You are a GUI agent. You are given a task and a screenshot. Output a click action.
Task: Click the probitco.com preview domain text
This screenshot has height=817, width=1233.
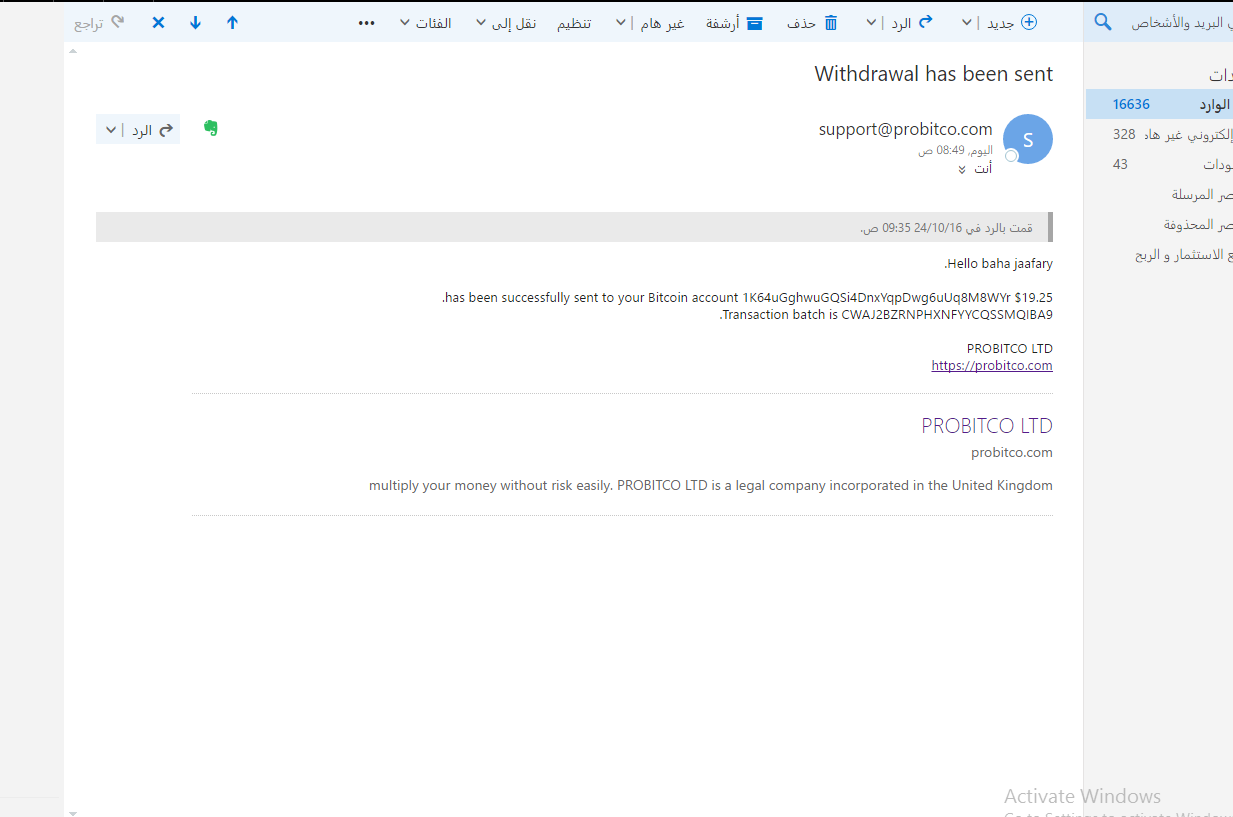[1012, 453]
